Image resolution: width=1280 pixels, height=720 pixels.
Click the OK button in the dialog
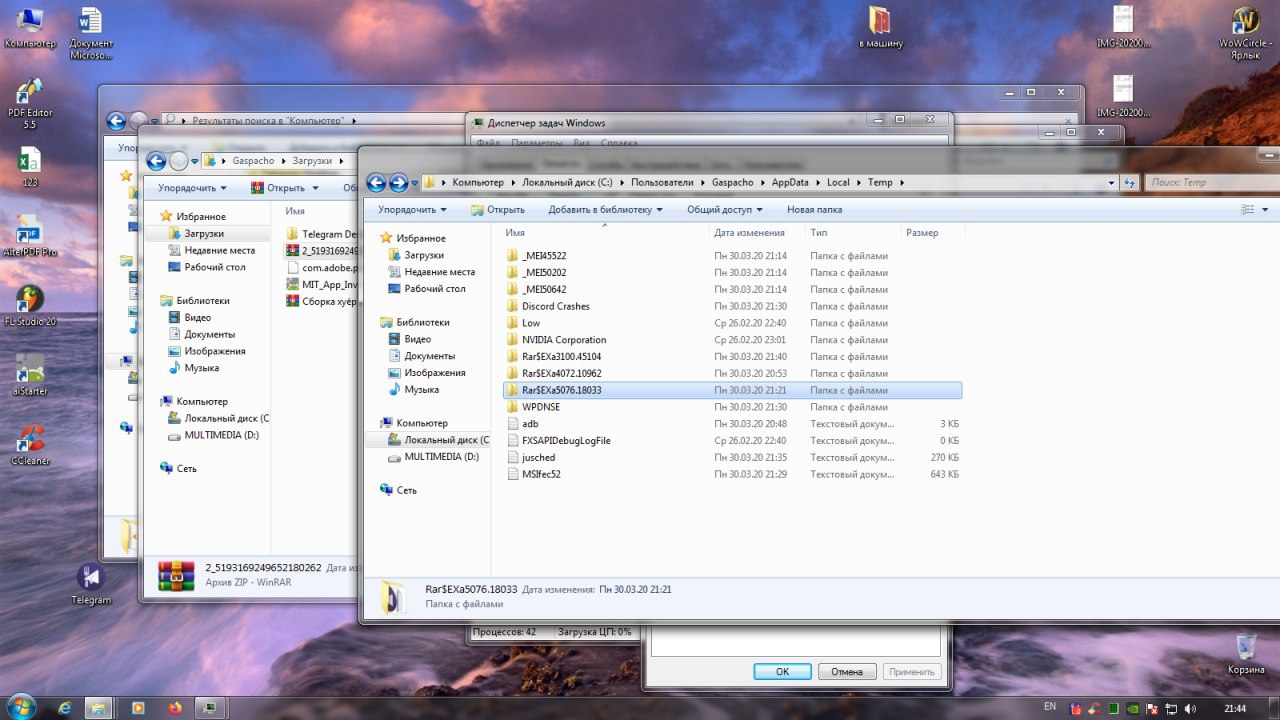(782, 672)
